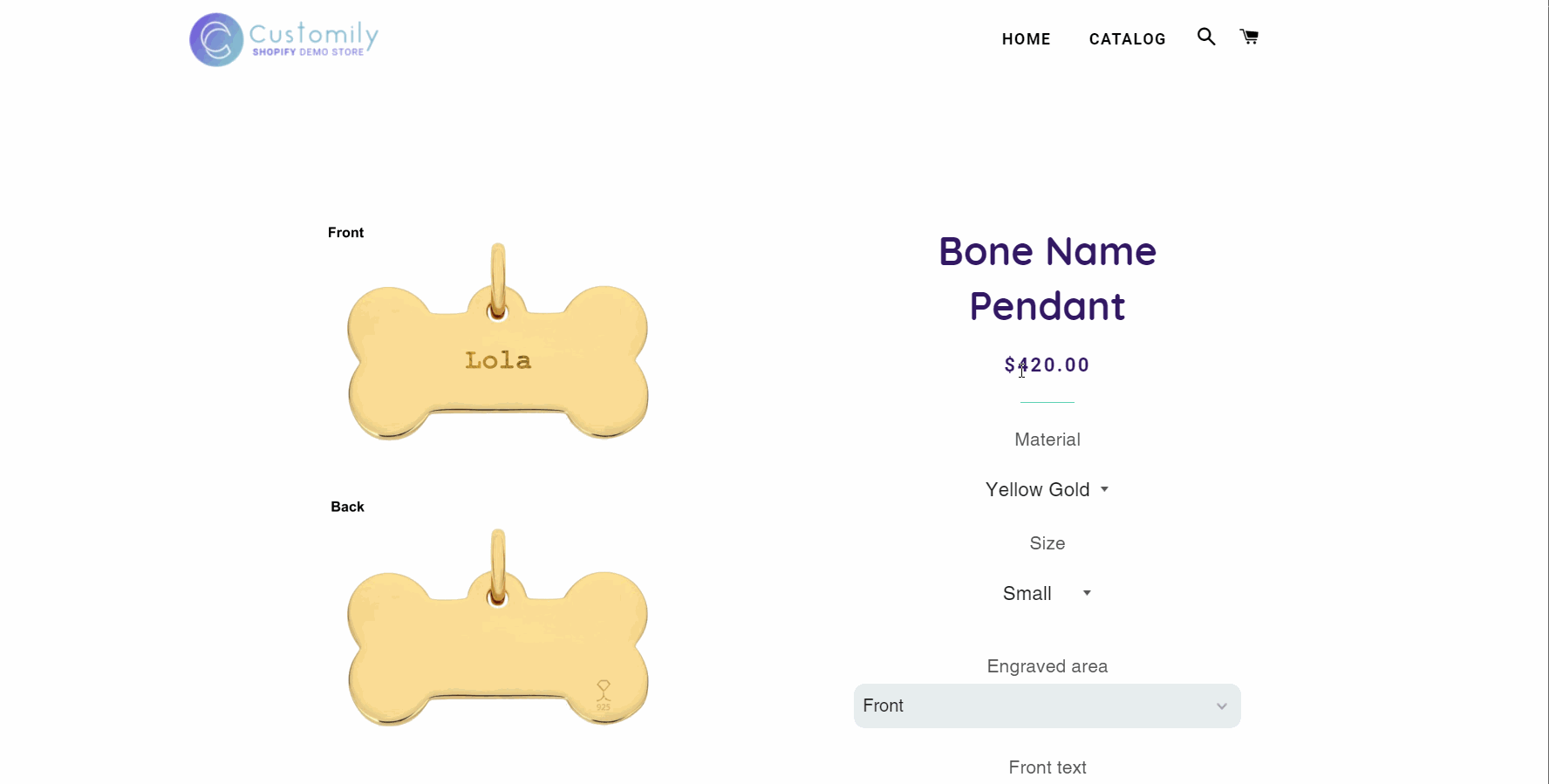The height and width of the screenshot is (784, 1549).
Task: Open the shopping cart icon
Action: [x=1249, y=37]
